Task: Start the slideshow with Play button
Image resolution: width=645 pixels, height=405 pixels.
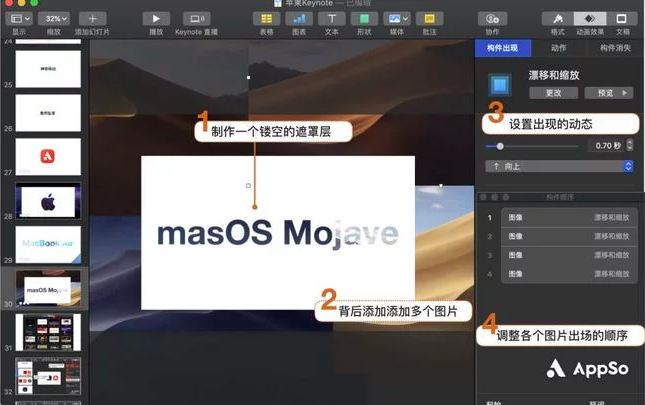Action: [156, 19]
